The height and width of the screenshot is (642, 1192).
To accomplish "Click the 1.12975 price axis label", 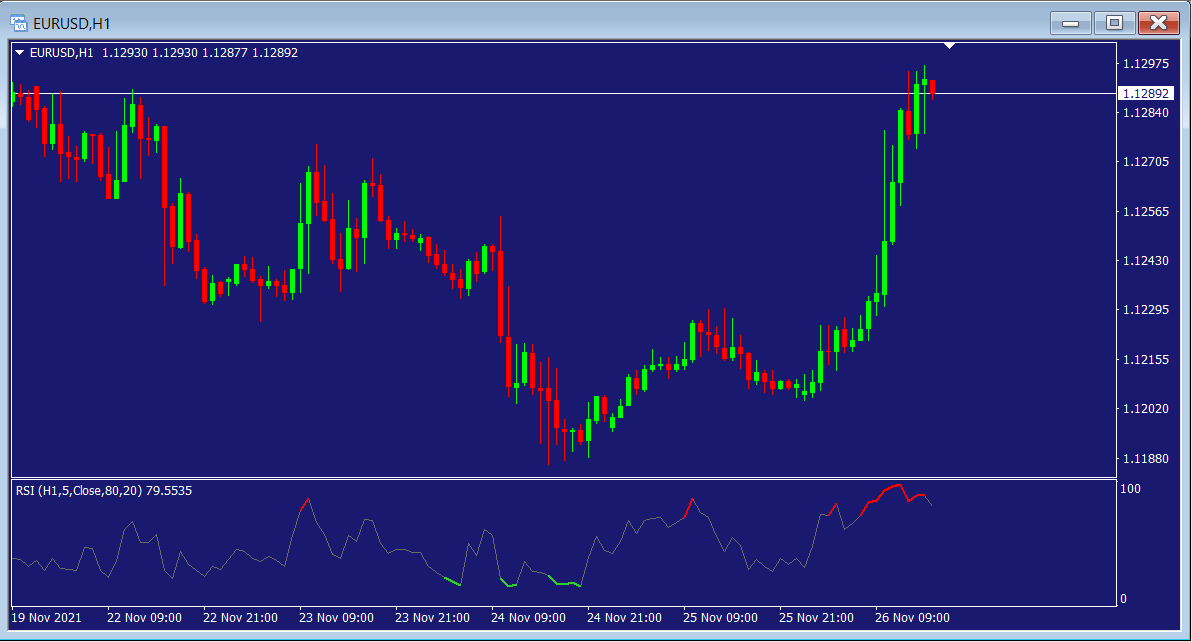I will click(x=1146, y=64).
